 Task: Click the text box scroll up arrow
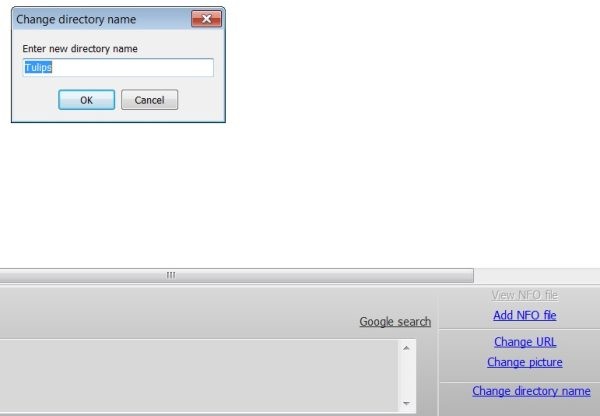pos(406,349)
